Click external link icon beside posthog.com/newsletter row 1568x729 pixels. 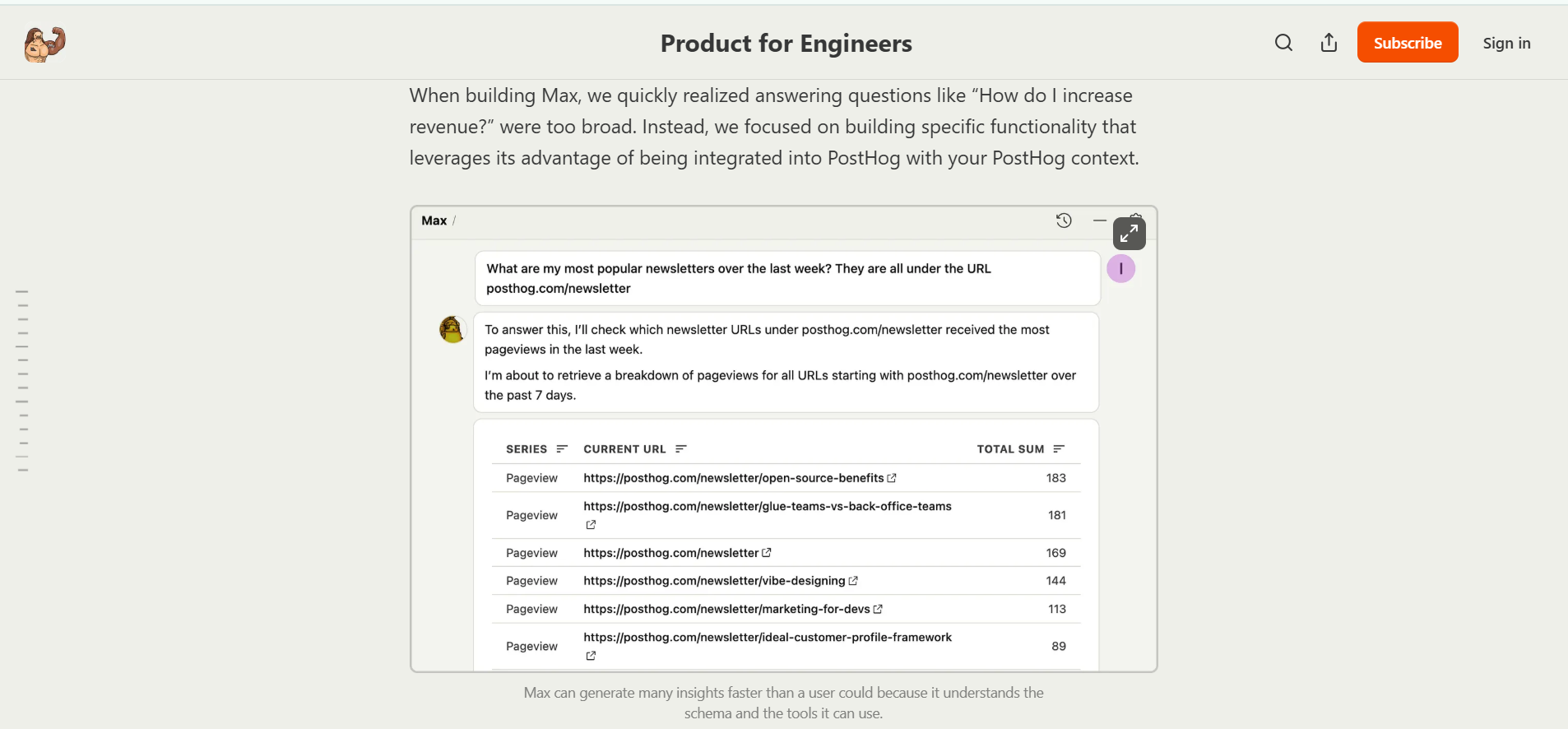(768, 552)
